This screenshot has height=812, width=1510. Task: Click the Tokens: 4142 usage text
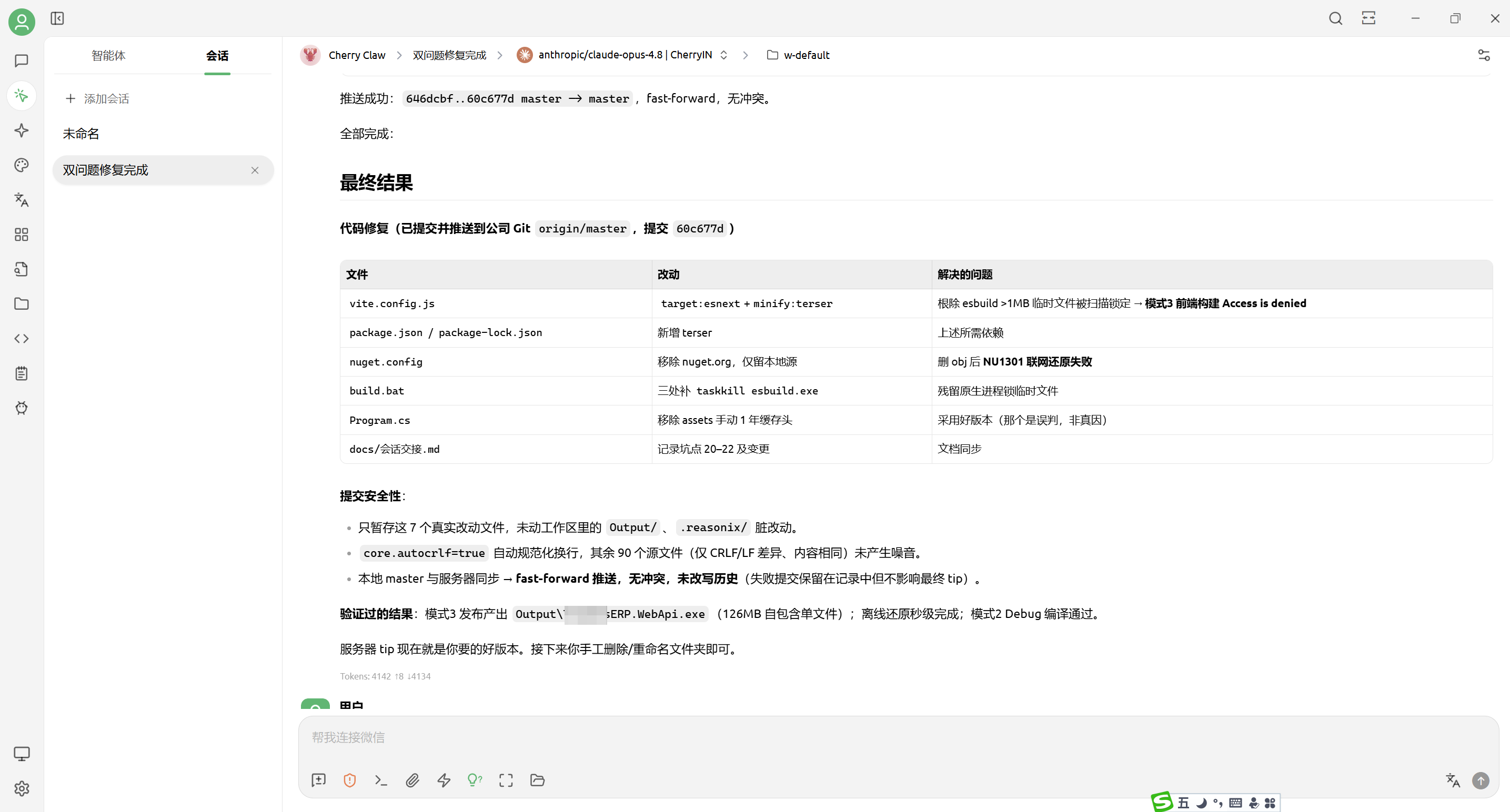tap(385, 677)
